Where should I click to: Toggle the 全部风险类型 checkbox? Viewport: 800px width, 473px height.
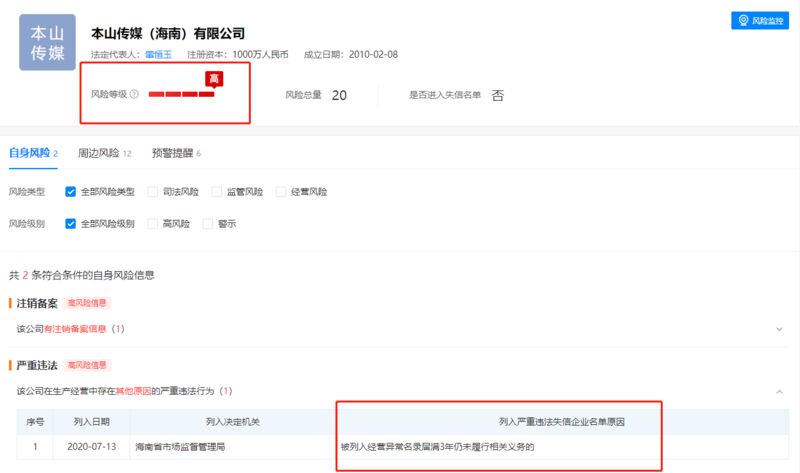[x=70, y=192]
